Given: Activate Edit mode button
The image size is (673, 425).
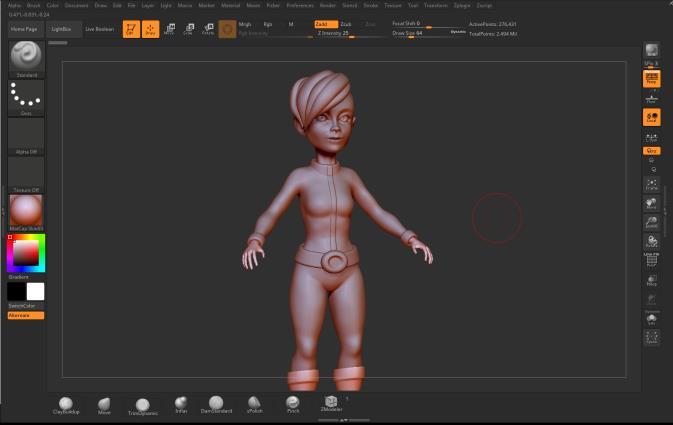Looking at the screenshot, I should 131,29.
